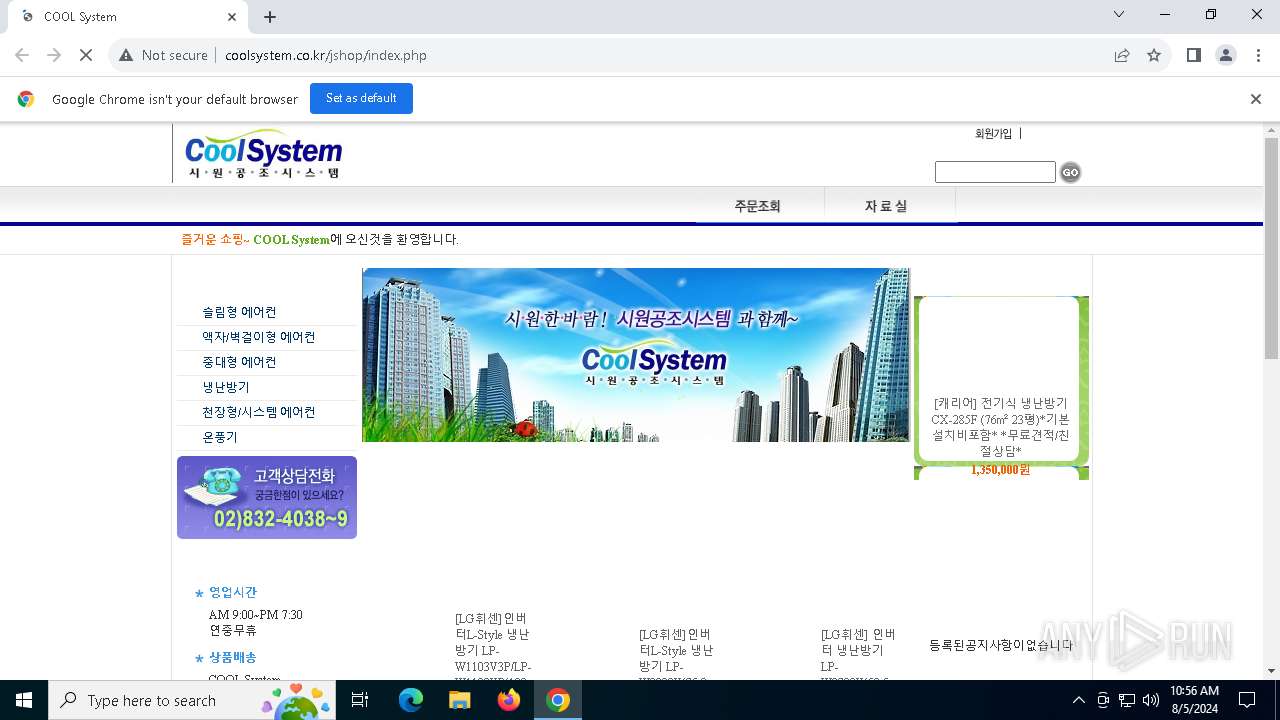Viewport: 1280px width, 720px height.
Task: Open the notification center icon
Action: pyautogui.click(x=1247, y=700)
